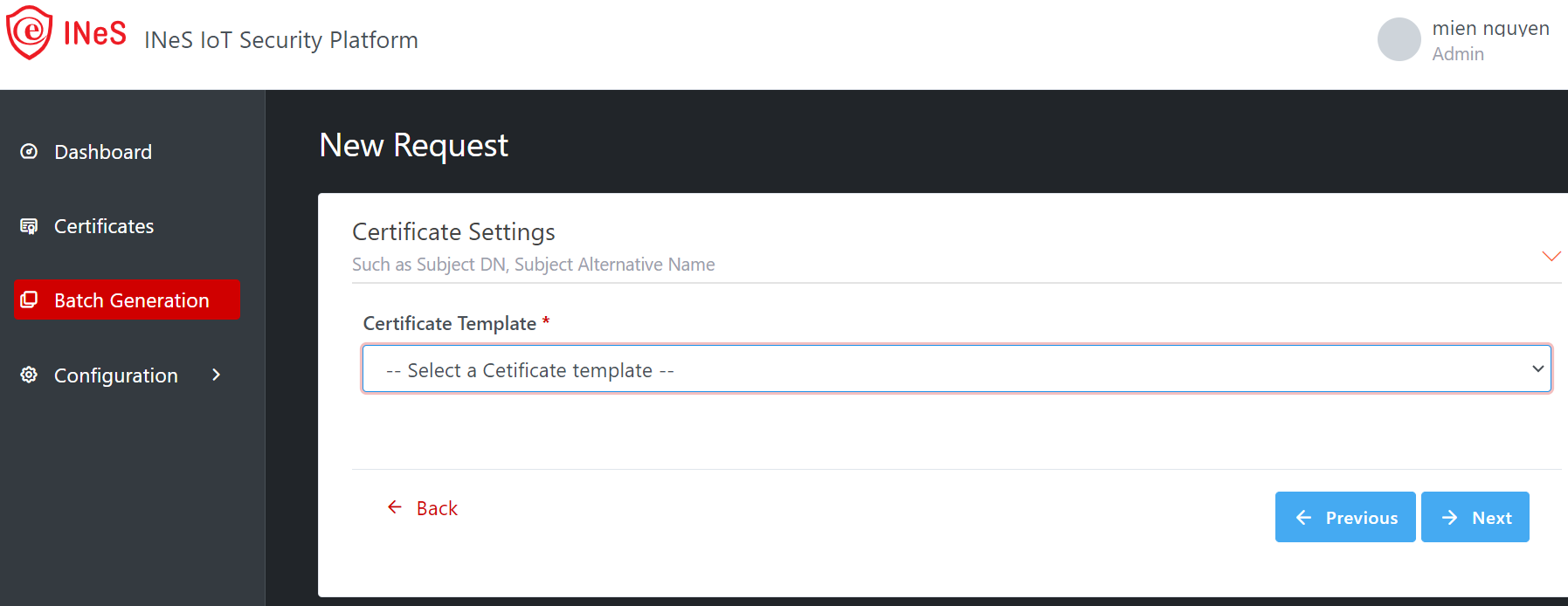The image size is (1568, 606).
Task: Click the mien nguyen username
Action: pos(1490,28)
